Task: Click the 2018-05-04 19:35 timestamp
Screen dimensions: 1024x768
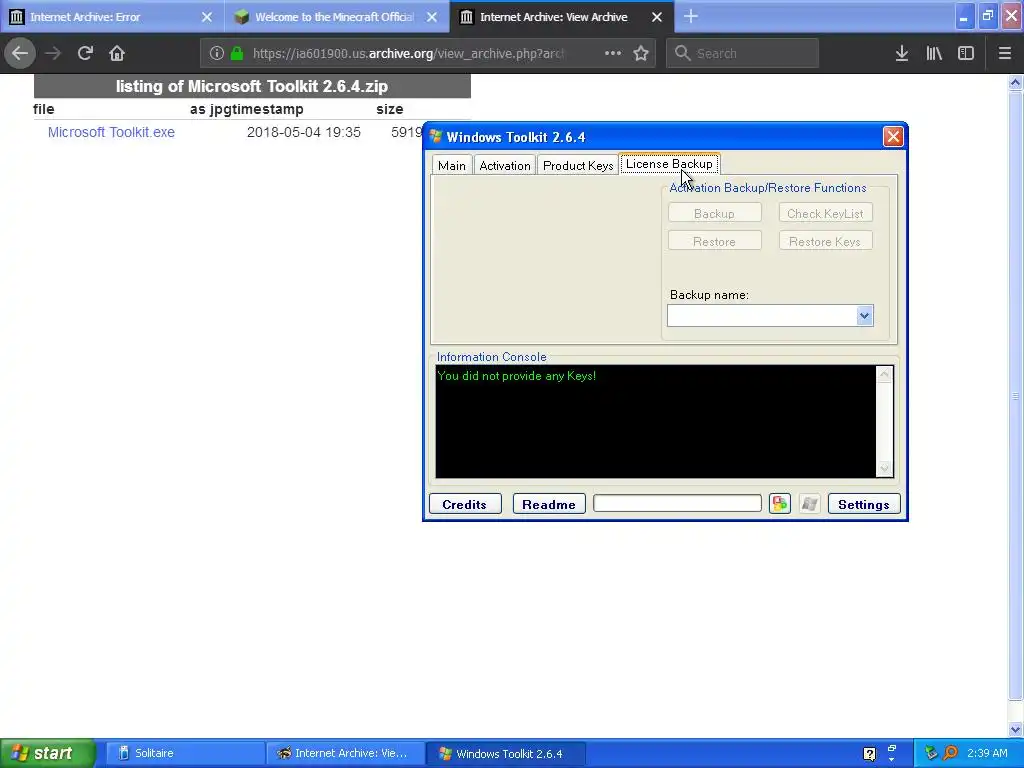Action: 304,132
